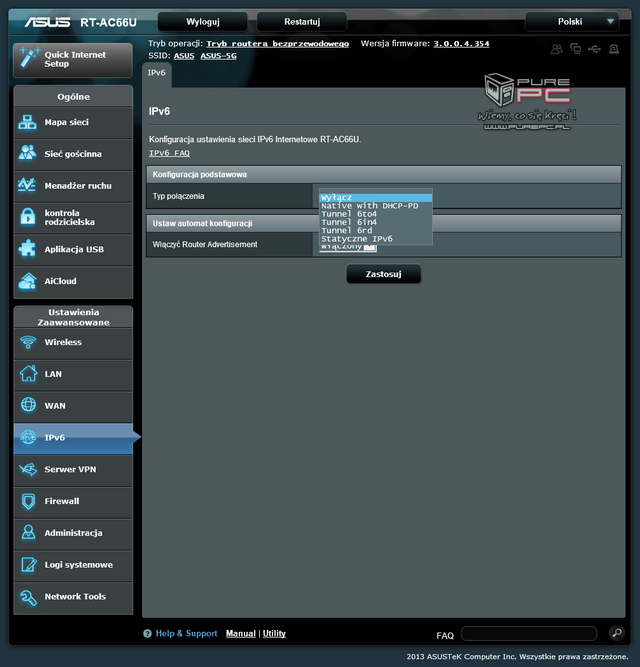
Task: Open the AiCloud cloud icon
Action: (28, 281)
